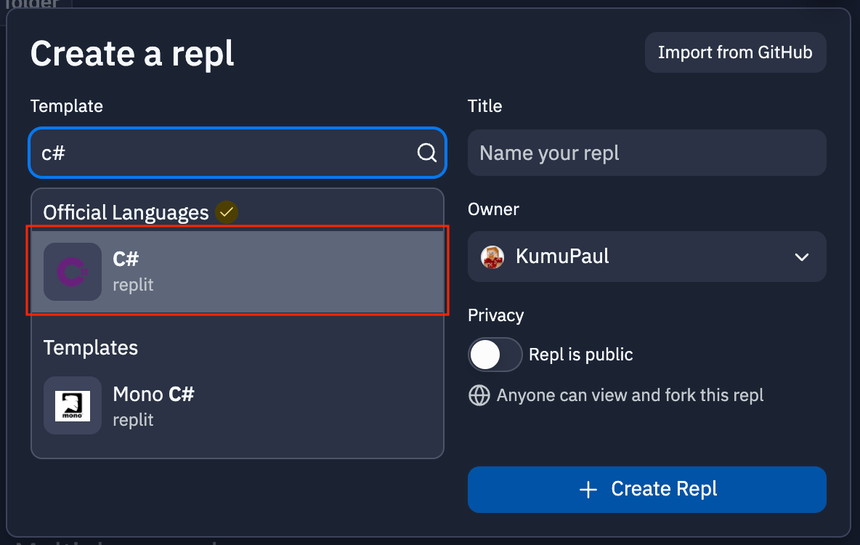Viewport: 860px width, 545px height.
Task: Open the KumuPaul owner selector
Action: [x=646, y=257]
